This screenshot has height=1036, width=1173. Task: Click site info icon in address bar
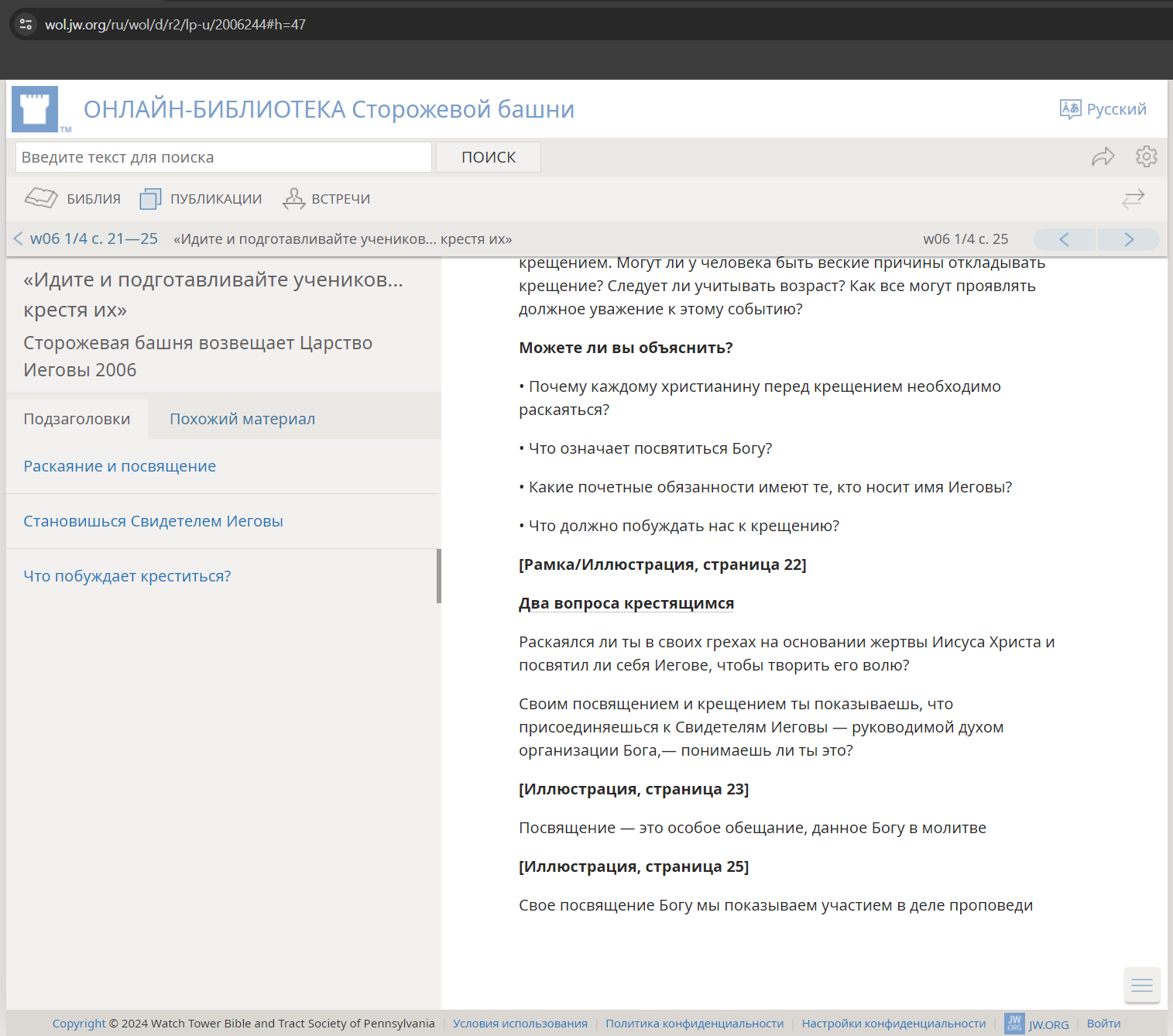pyautogui.click(x=26, y=24)
